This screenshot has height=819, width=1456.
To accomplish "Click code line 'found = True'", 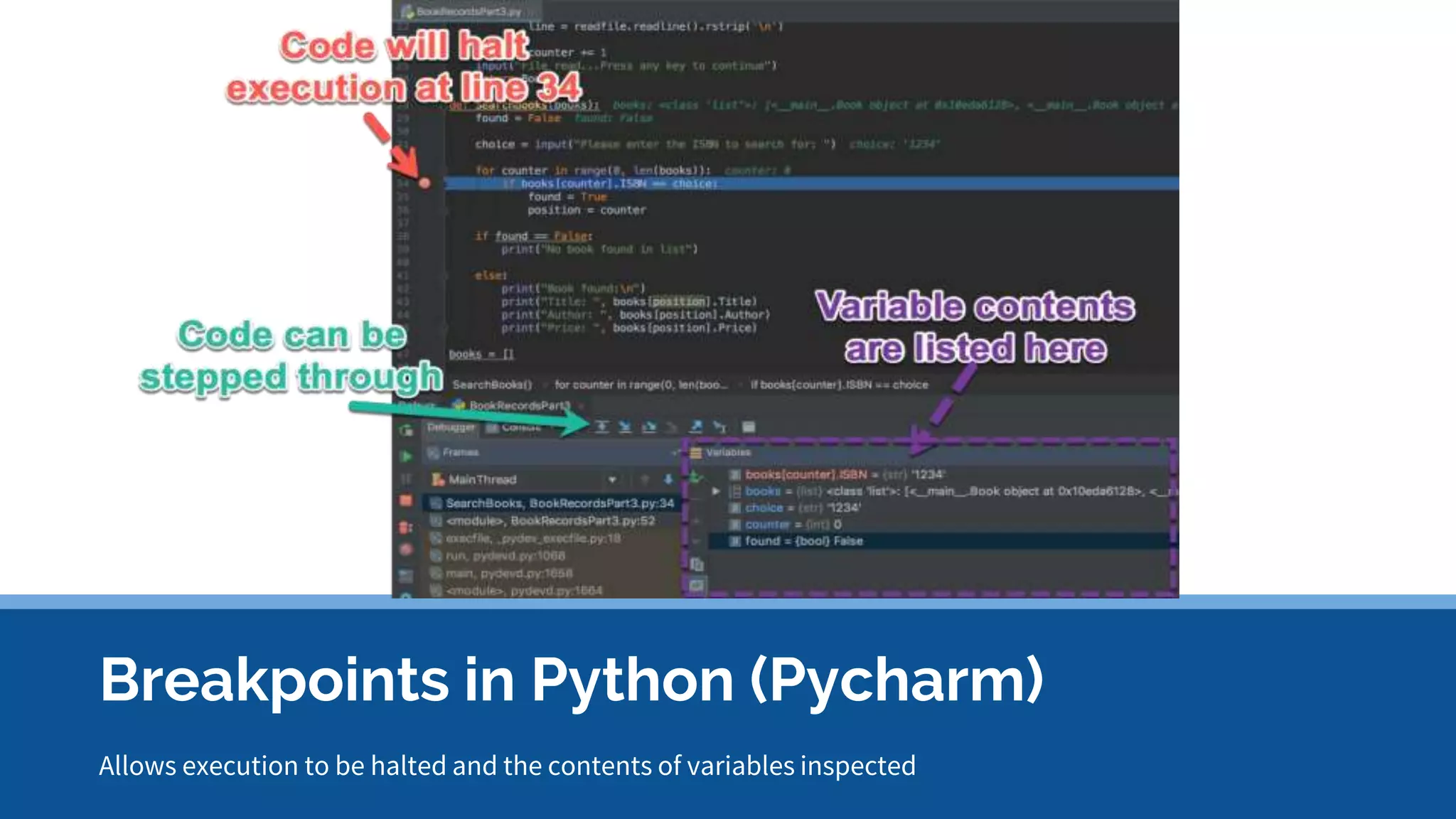I will [x=567, y=197].
